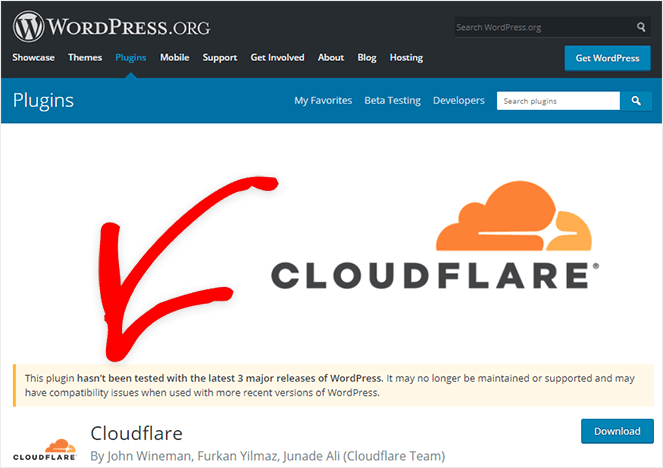The height and width of the screenshot is (468, 663).
Task: Navigate to the About page
Action: (331, 58)
